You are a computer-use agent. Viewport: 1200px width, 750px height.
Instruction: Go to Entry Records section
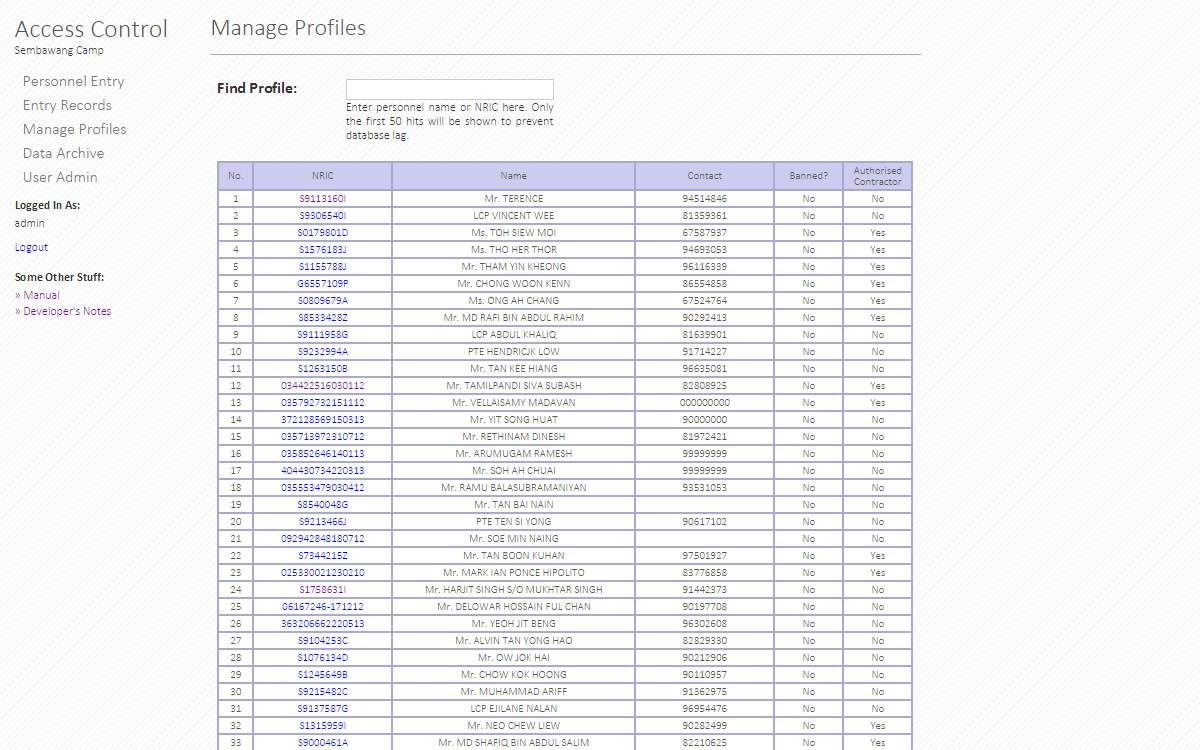tap(67, 105)
